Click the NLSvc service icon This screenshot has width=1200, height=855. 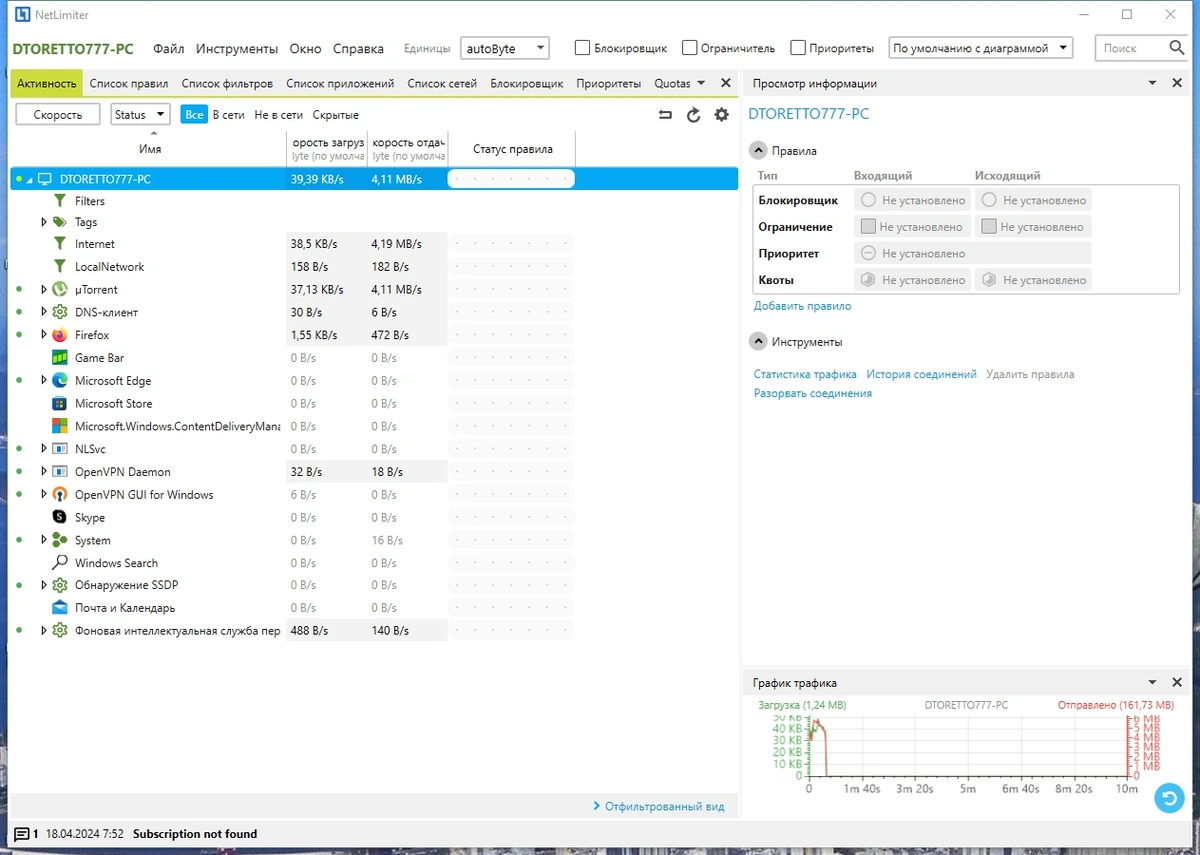pos(59,449)
